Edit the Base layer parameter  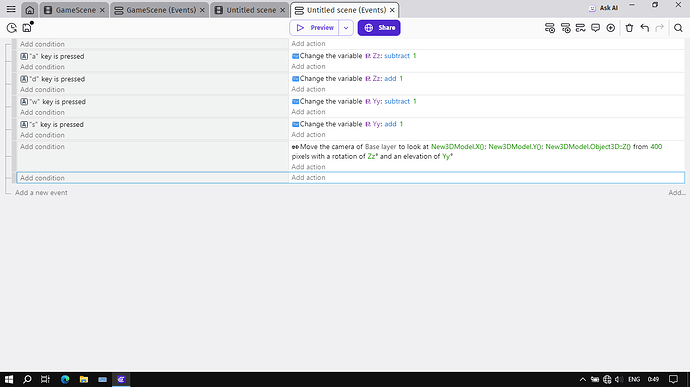[x=381, y=147]
